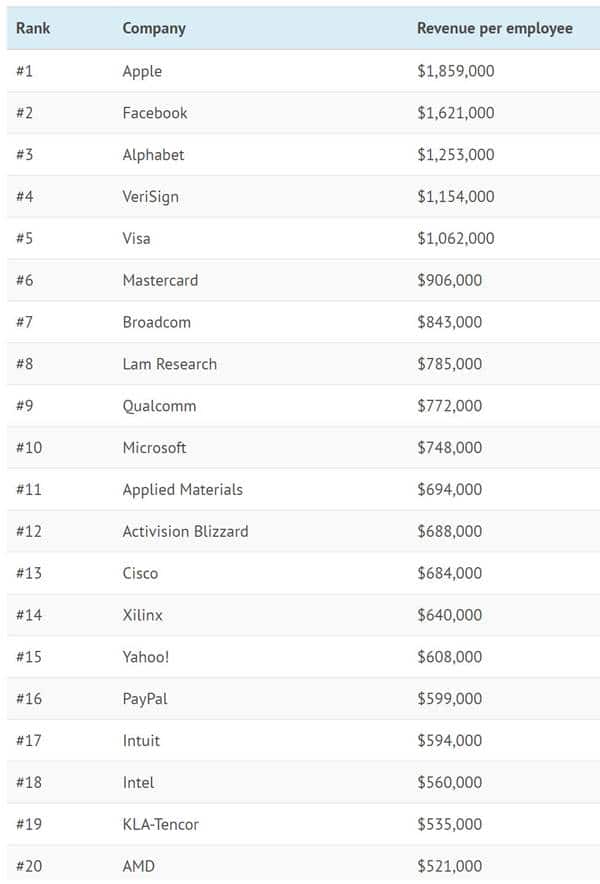
Task: Click Lam Research in the table
Action: pyautogui.click(x=169, y=364)
